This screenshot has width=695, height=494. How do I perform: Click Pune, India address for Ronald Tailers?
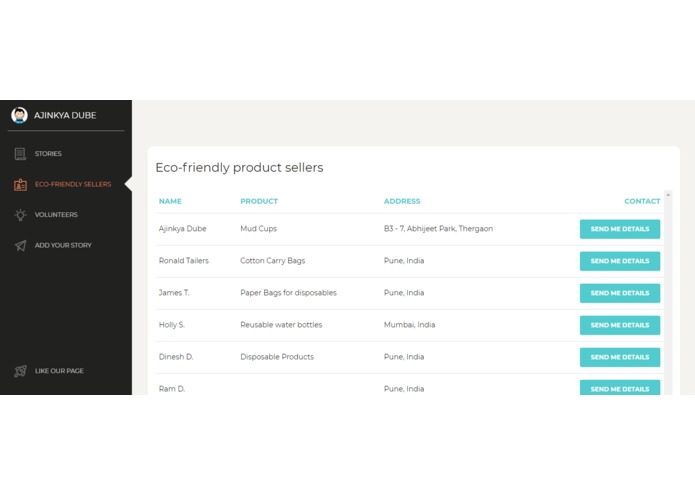pos(404,261)
